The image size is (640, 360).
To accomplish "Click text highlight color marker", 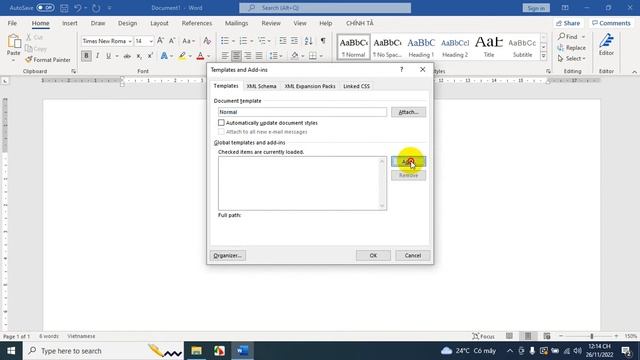I will pyautogui.click(x=182, y=56).
